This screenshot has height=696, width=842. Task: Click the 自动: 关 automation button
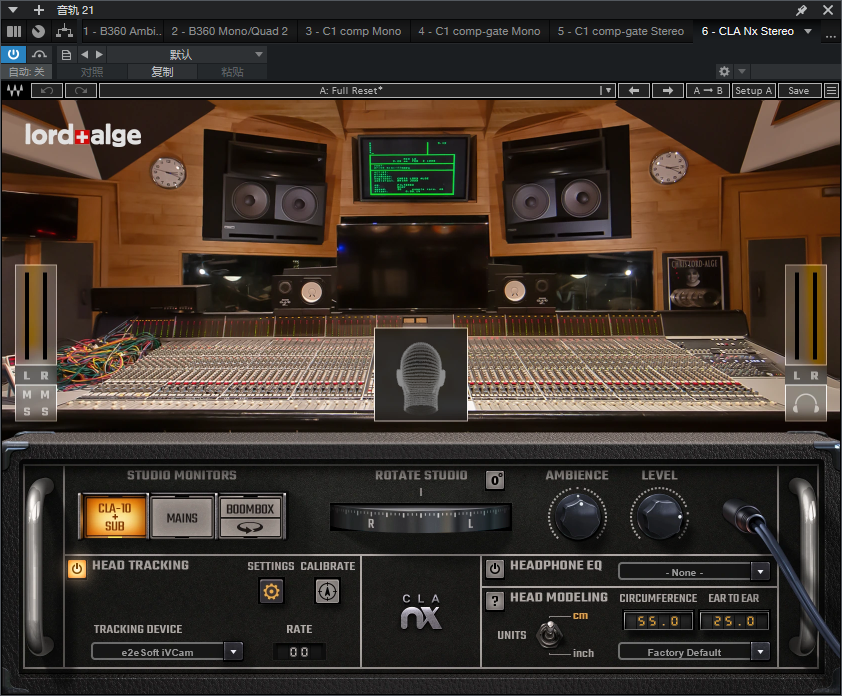tap(26, 71)
